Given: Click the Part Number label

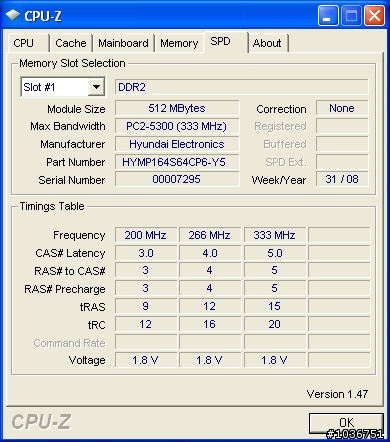Looking at the screenshot, I should coord(76,162).
